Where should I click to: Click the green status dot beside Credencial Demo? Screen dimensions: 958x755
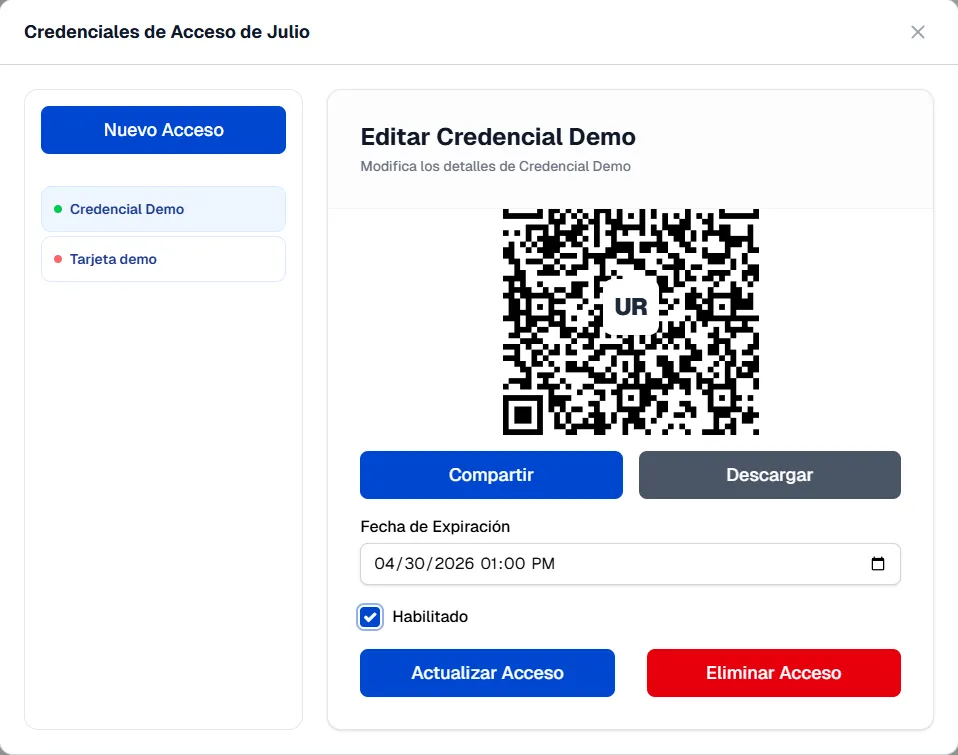pos(58,209)
